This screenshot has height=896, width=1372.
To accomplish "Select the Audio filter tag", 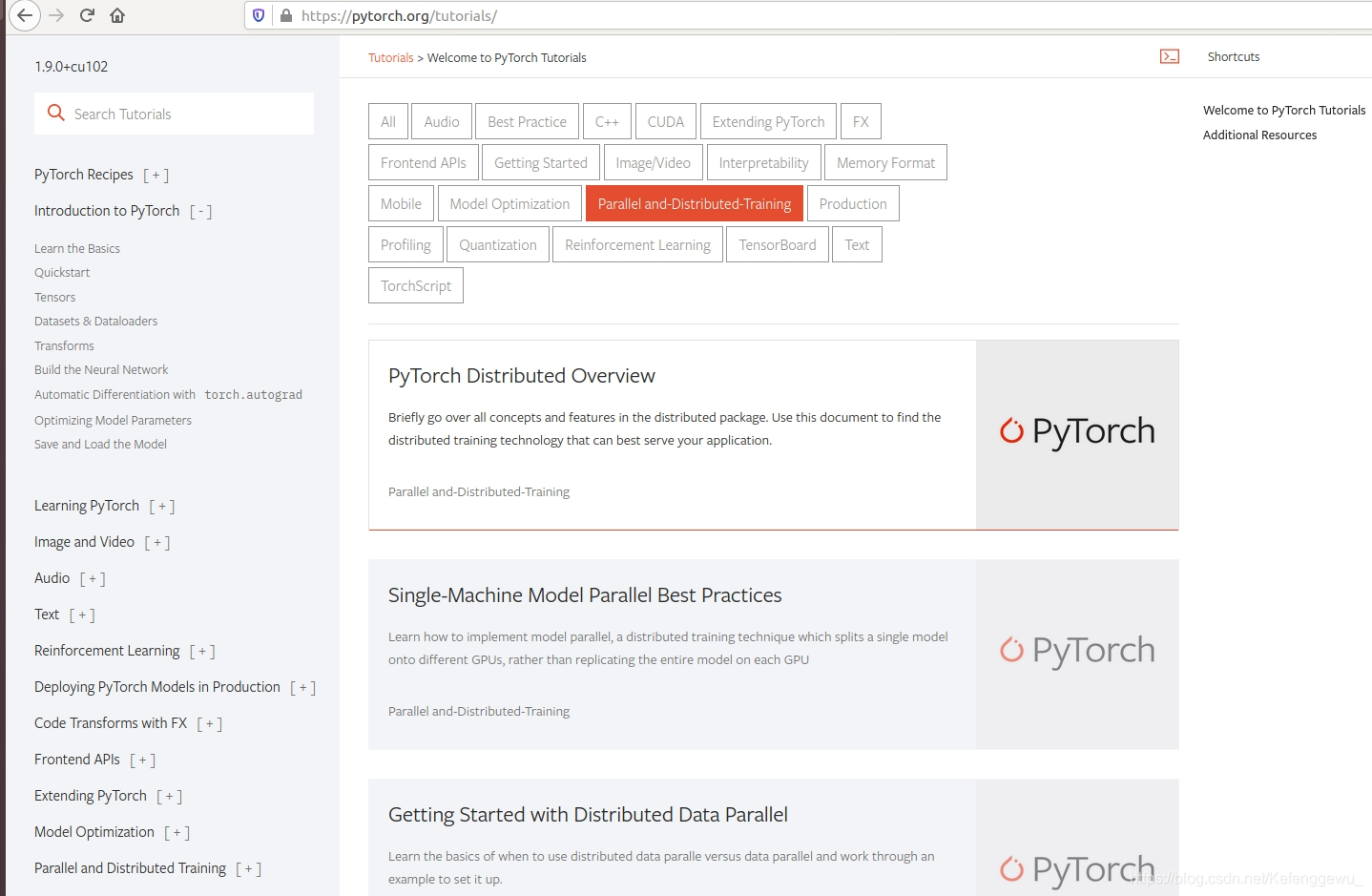I will [x=442, y=121].
